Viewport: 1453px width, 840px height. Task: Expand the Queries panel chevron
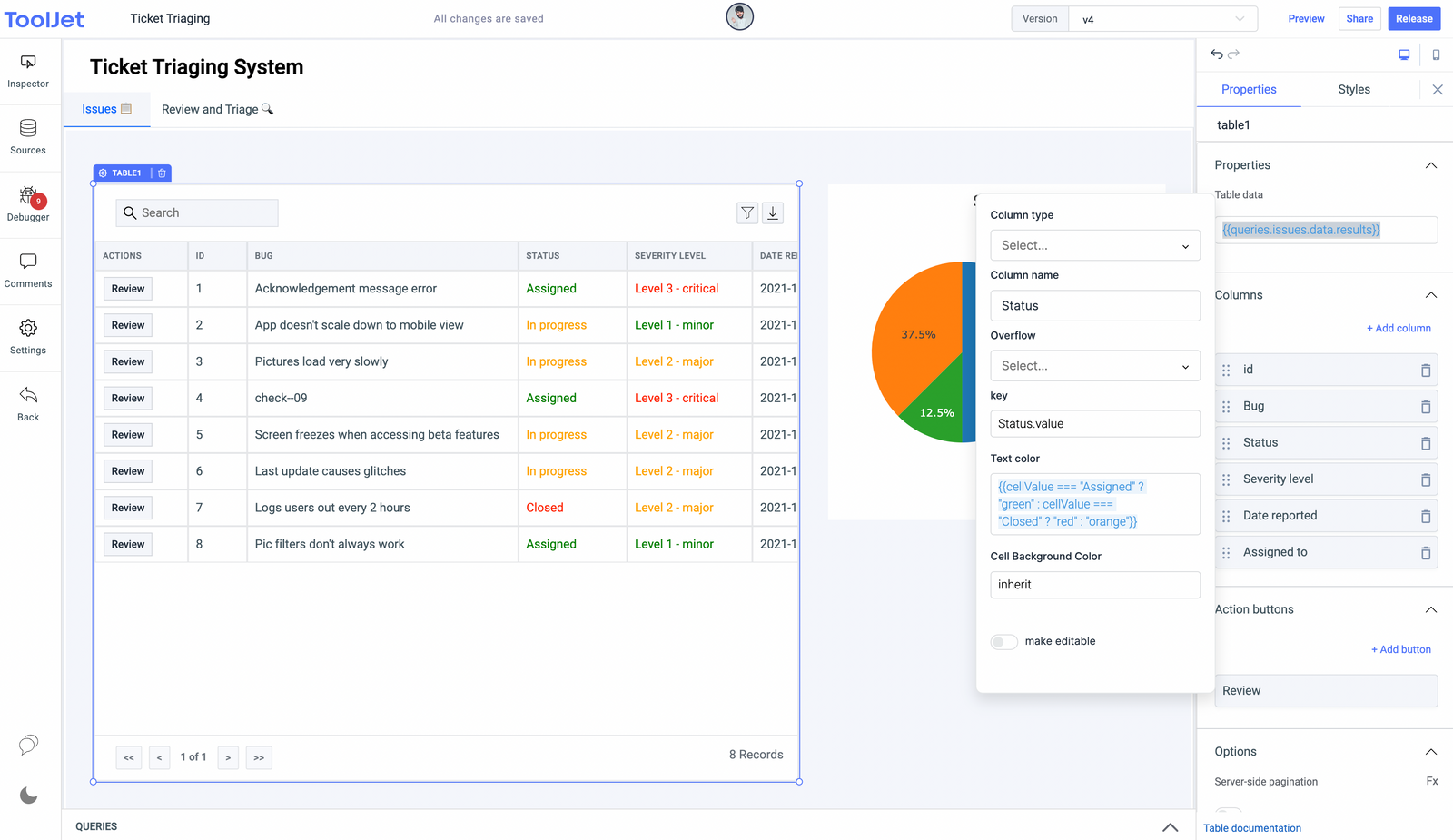[1171, 827]
